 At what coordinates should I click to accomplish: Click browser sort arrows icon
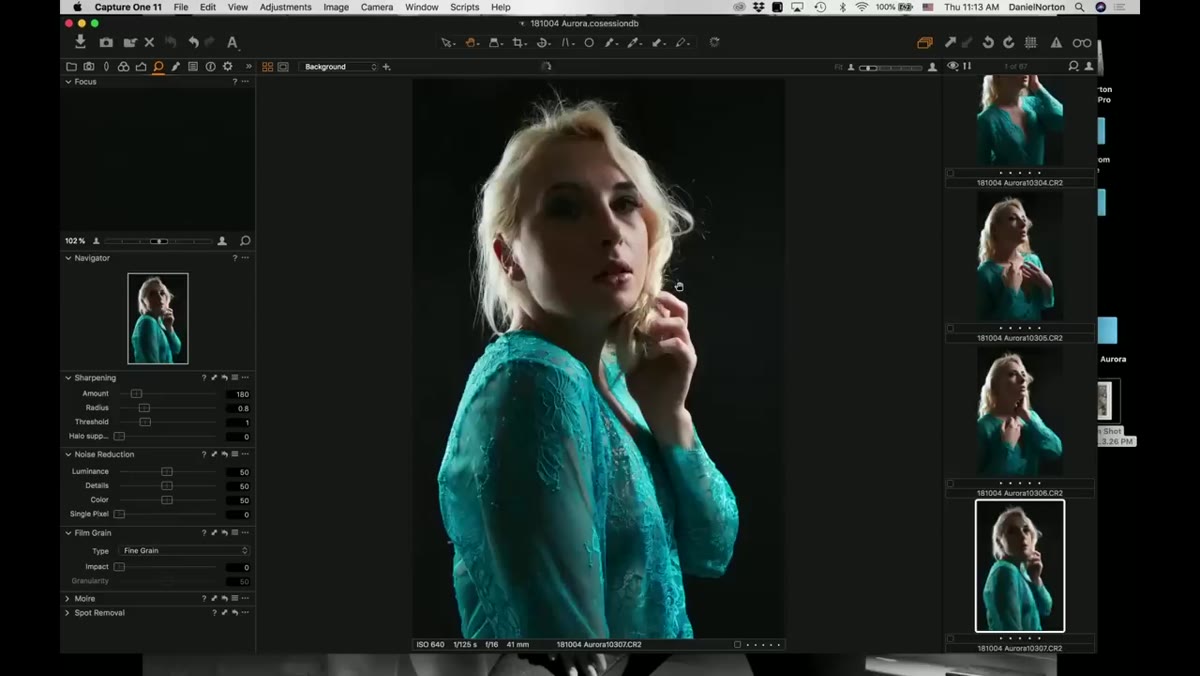pyautogui.click(x=967, y=66)
